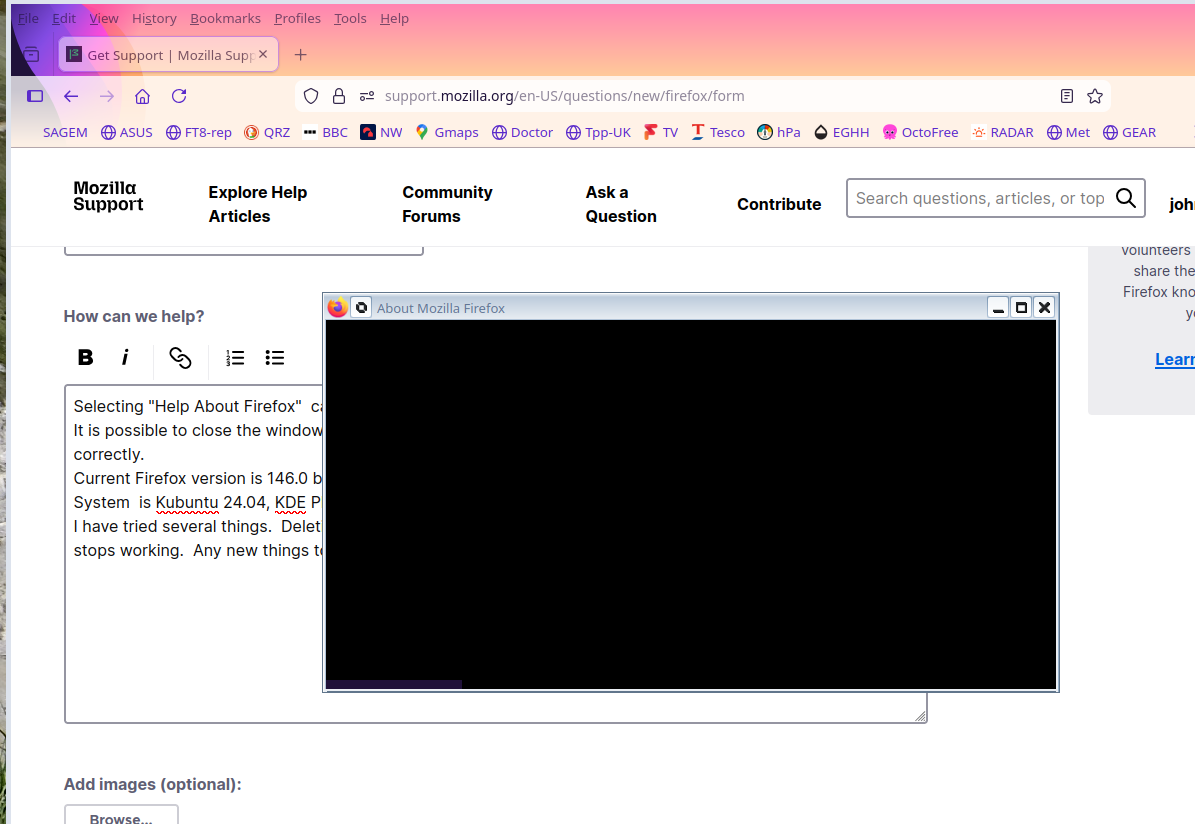Open Community Forums menu
This screenshot has width=1195, height=824.
(447, 204)
